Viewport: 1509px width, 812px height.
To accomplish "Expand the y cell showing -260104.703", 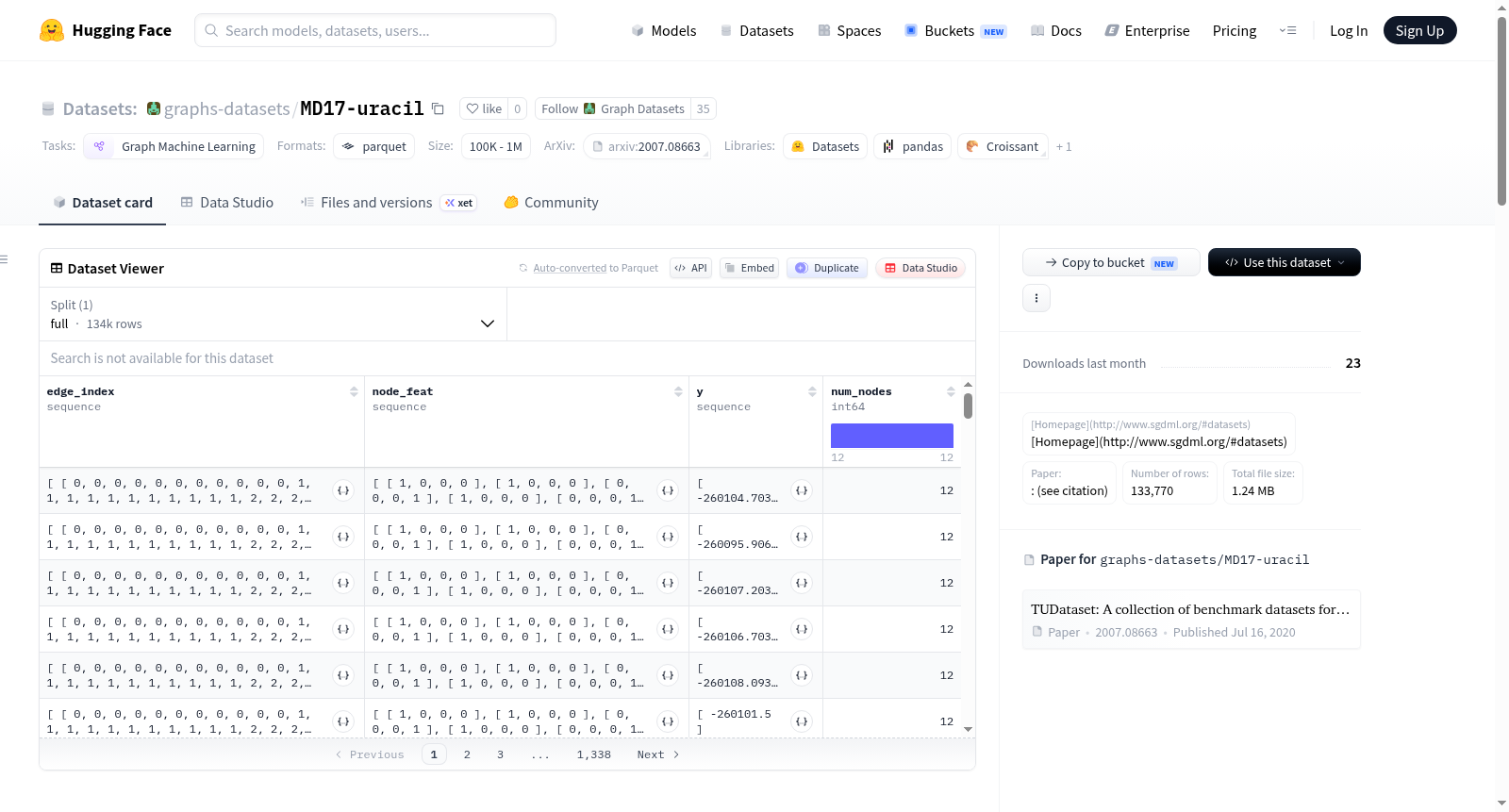I will pos(802,490).
